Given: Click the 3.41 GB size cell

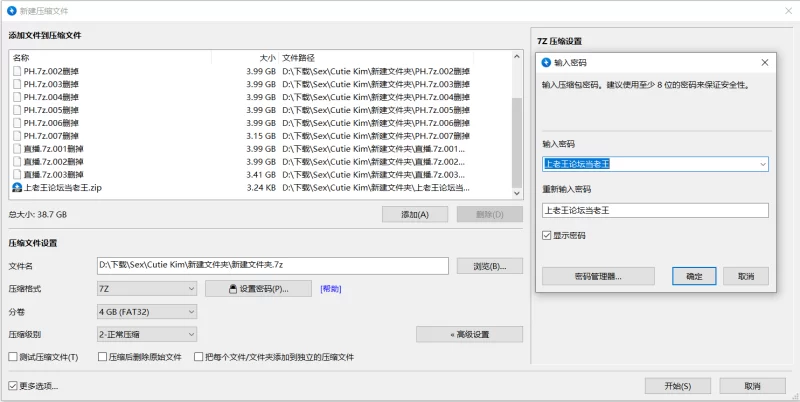Looking at the screenshot, I should pyautogui.click(x=261, y=174).
